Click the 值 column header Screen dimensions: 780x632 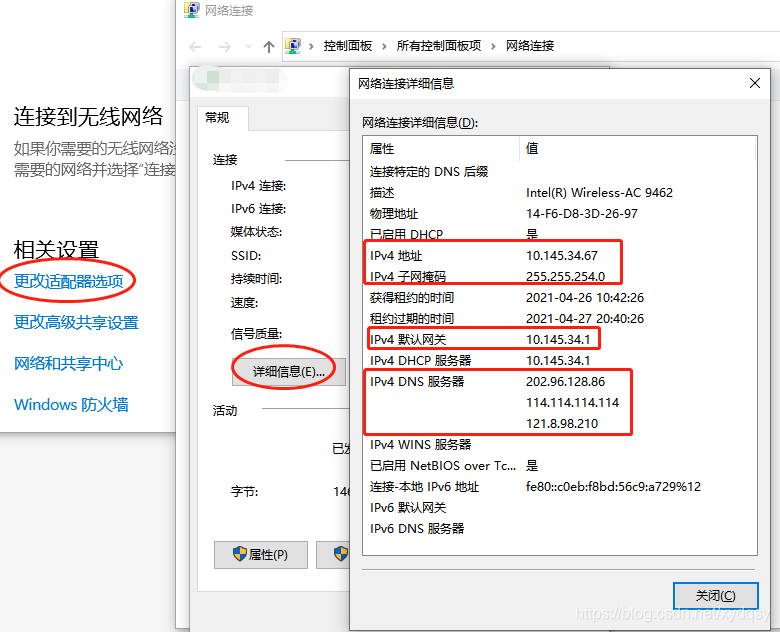tap(638, 148)
